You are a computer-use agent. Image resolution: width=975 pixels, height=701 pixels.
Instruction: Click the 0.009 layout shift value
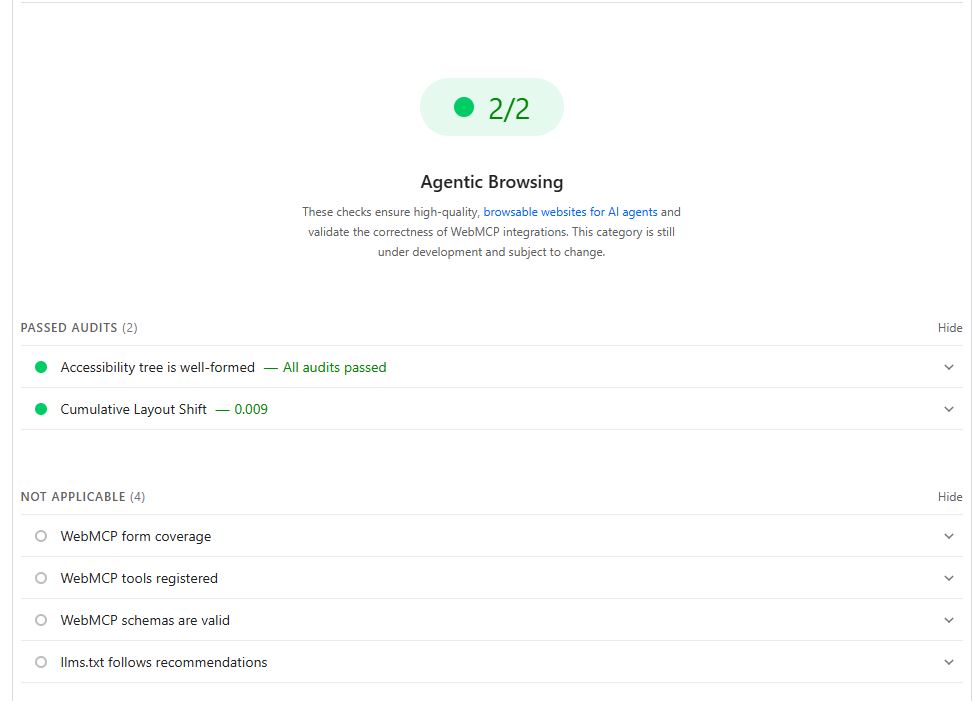click(251, 409)
